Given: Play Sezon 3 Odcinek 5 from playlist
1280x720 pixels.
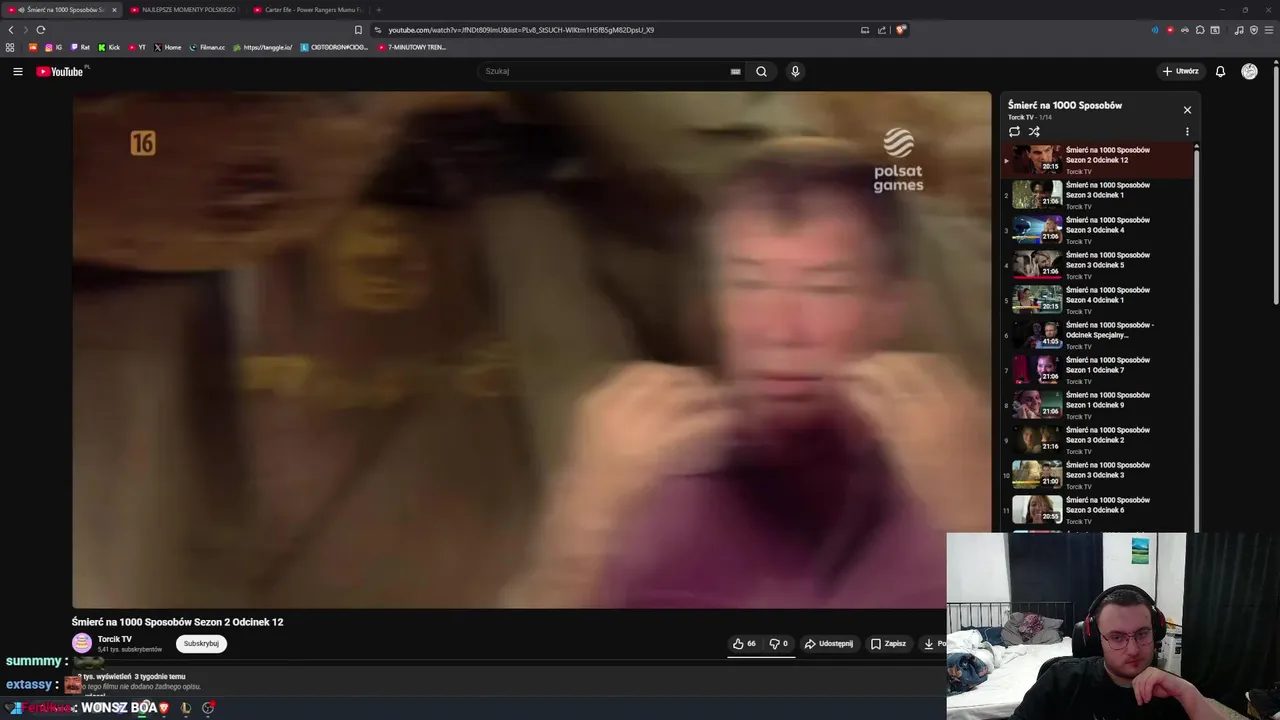Looking at the screenshot, I should (1097, 265).
